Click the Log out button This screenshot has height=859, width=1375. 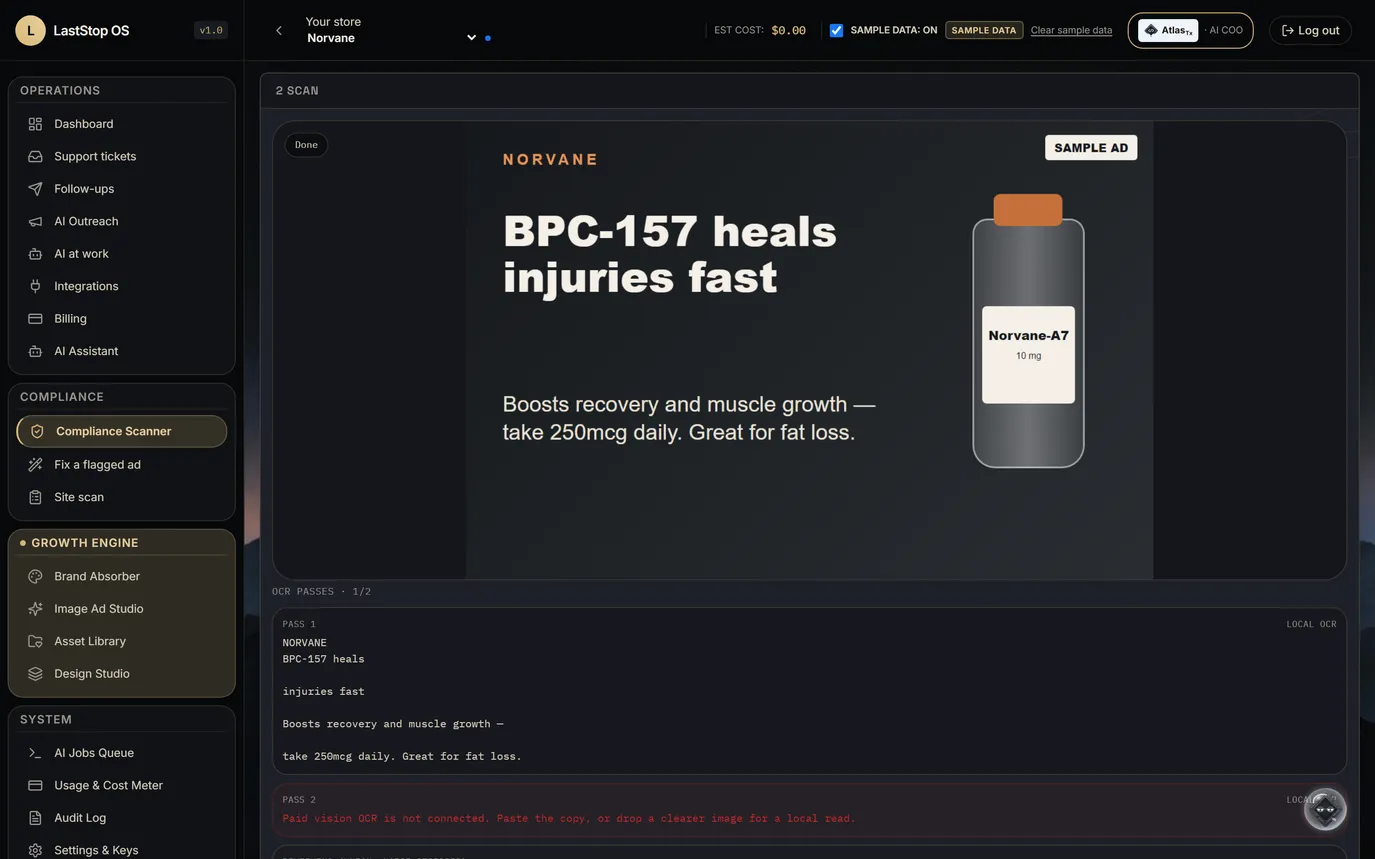click(x=1310, y=30)
